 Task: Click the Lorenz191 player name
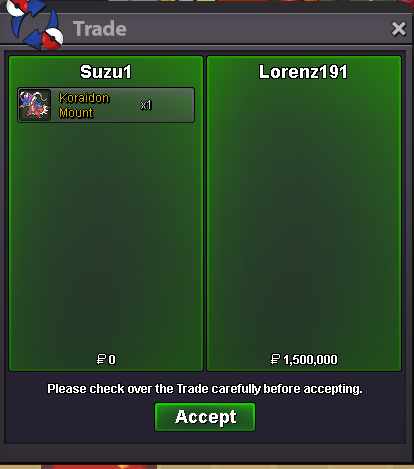(x=303, y=72)
